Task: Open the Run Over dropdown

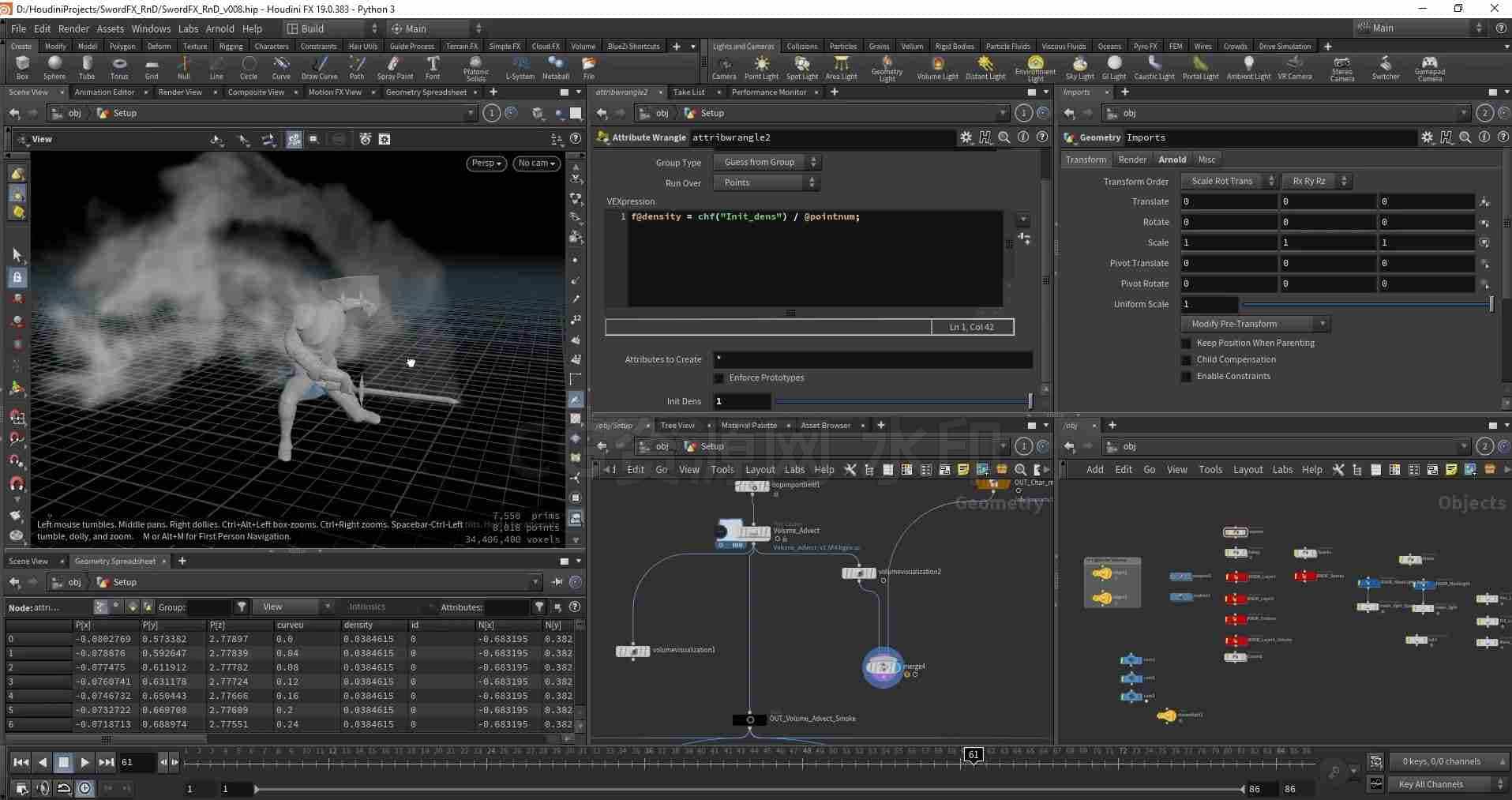Action: click(767, 182)
